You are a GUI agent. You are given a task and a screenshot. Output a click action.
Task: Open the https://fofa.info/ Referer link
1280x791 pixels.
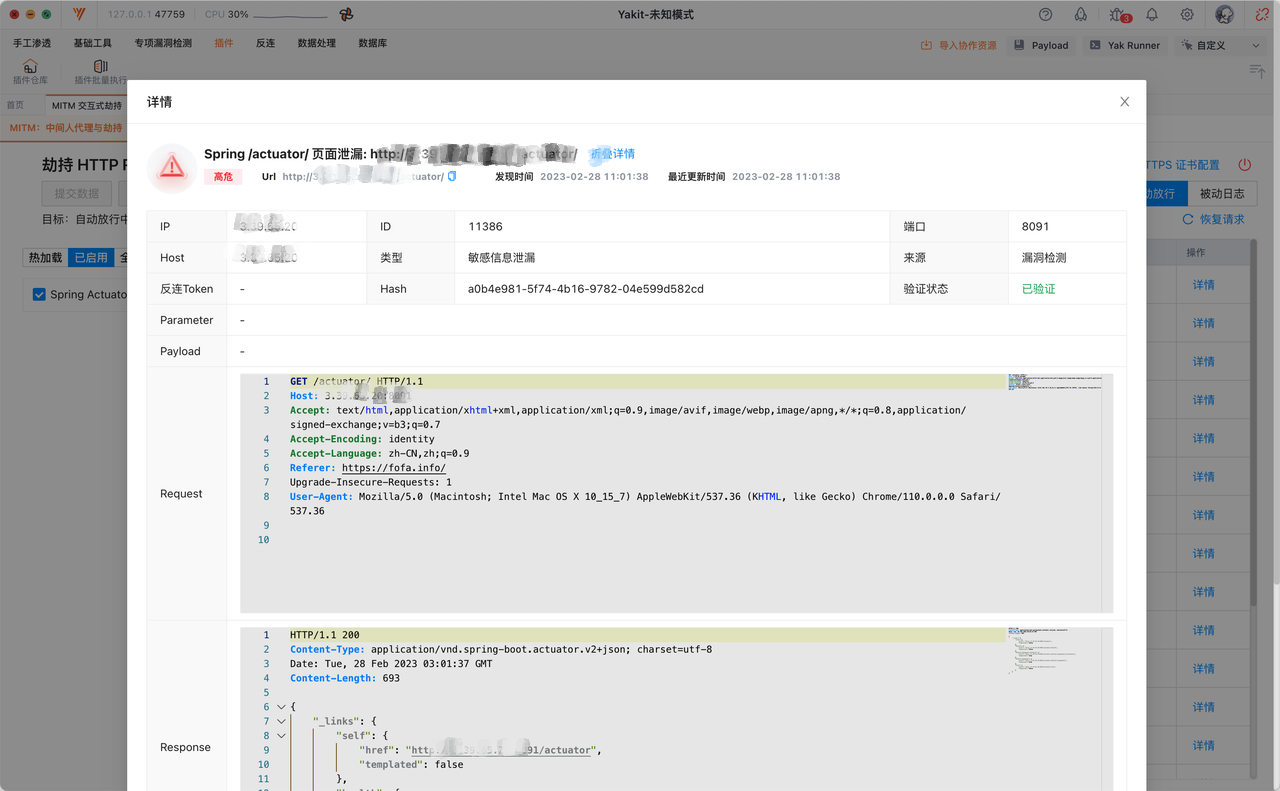(394, 468)
